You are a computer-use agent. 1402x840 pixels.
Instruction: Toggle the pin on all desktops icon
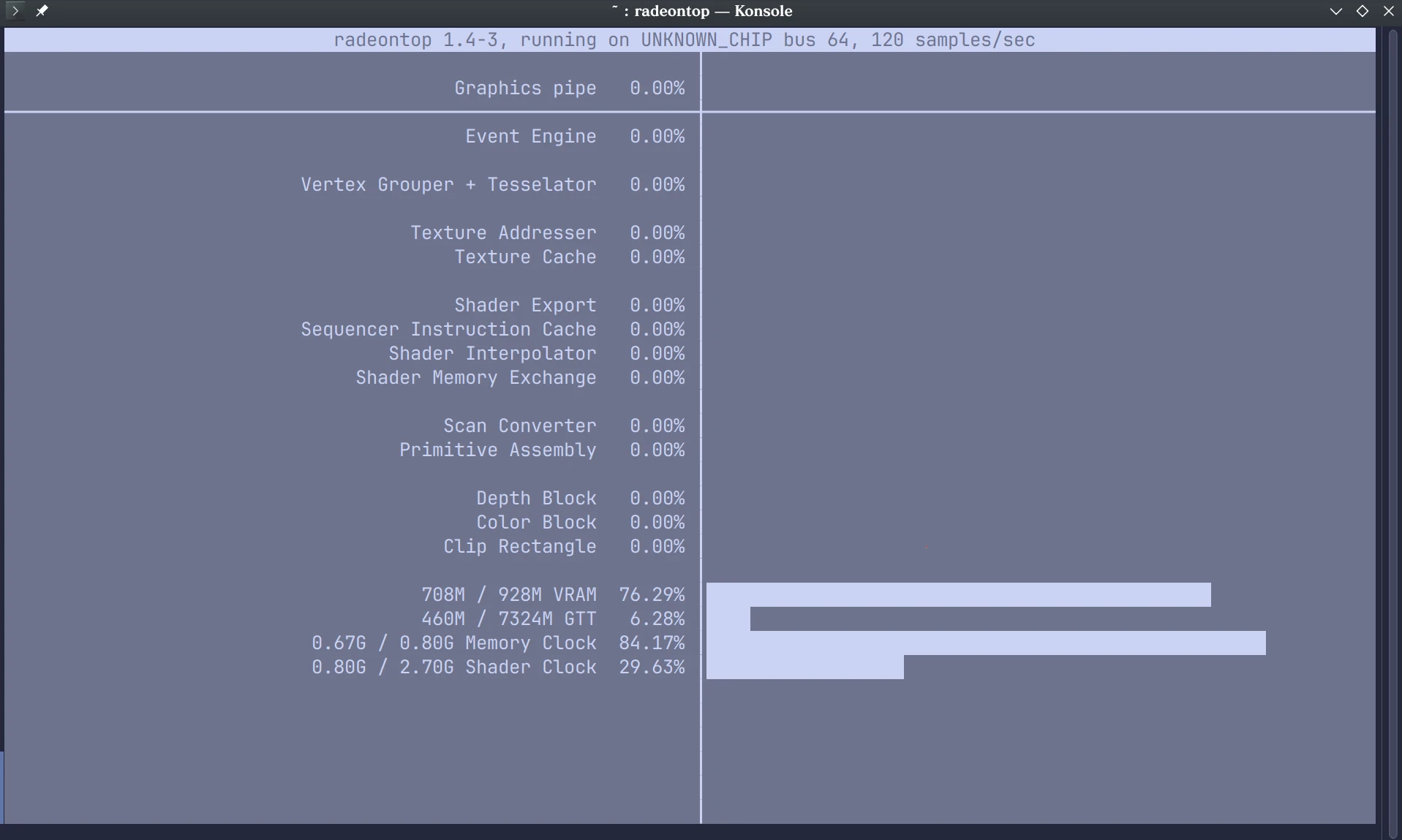pos(42,11)
